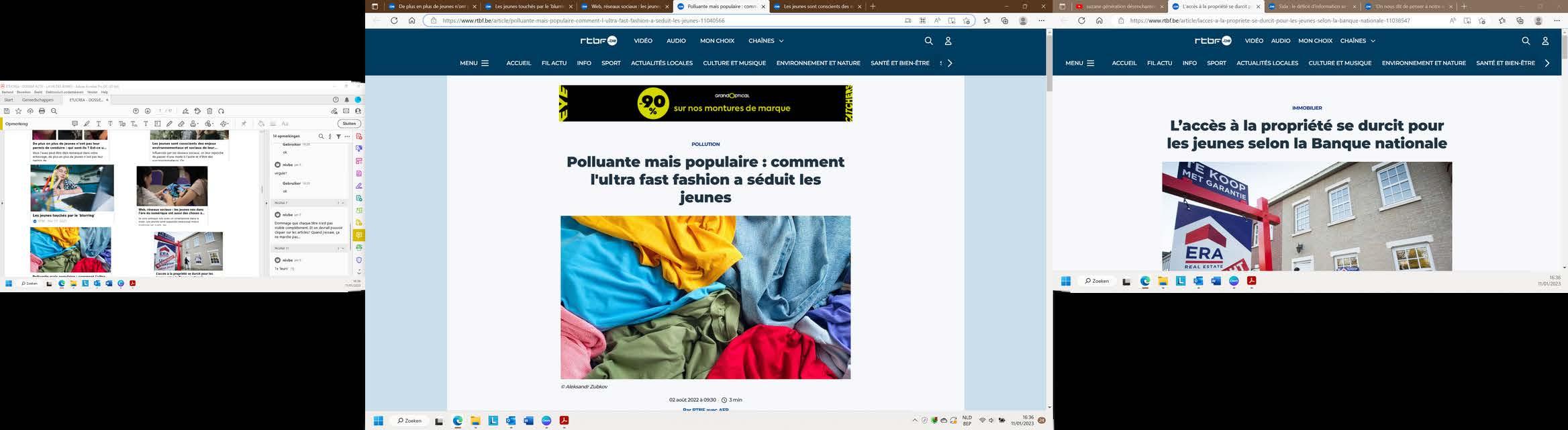
Task: Click Windows Start button on main taskbar
Action: [x=378, y=421]
